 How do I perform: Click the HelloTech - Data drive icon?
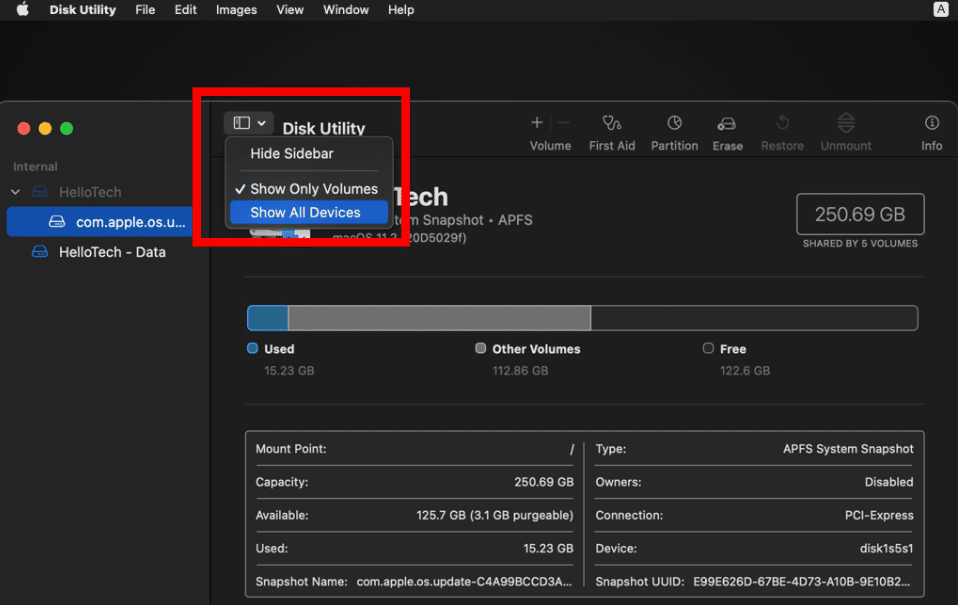(40, 252)
